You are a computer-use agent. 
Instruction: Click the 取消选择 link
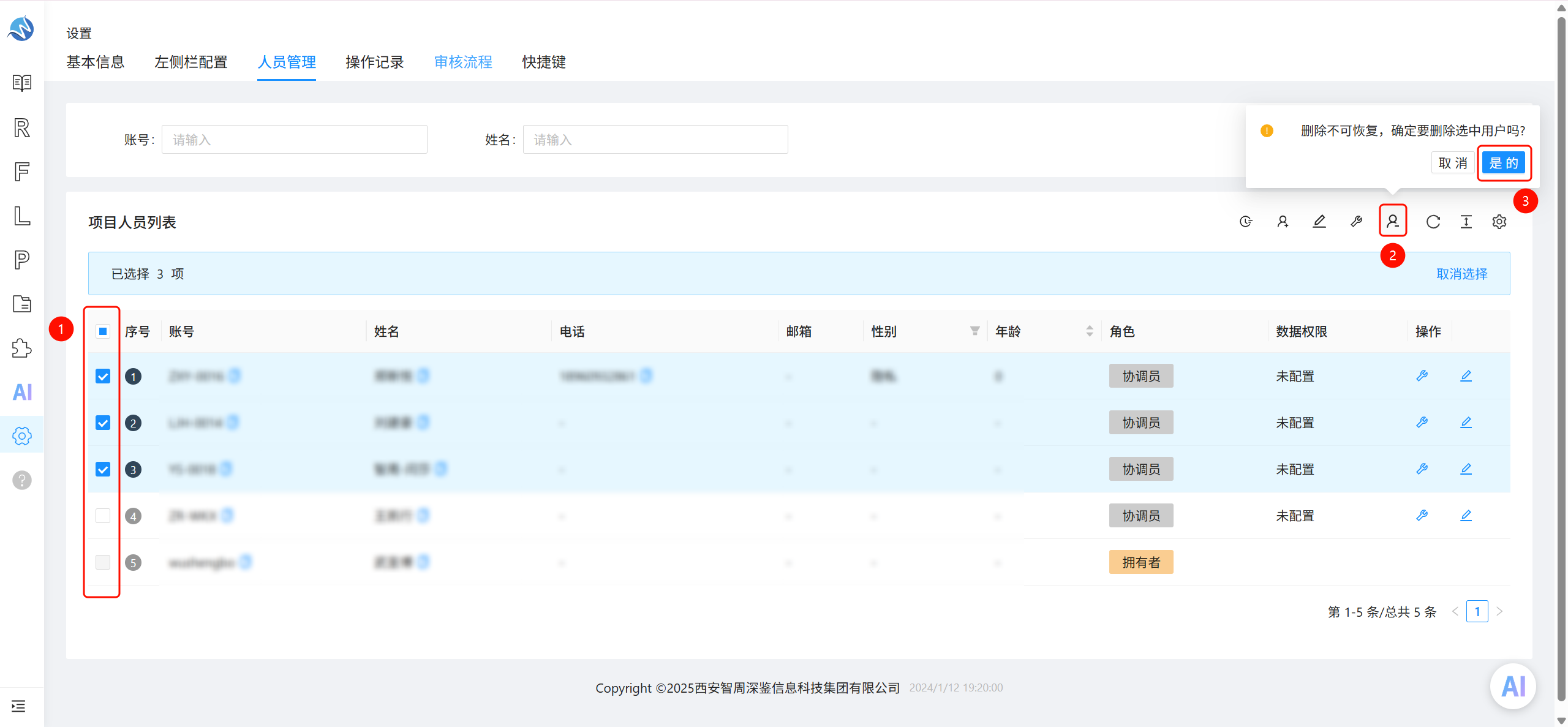[x=1462, y=274]
